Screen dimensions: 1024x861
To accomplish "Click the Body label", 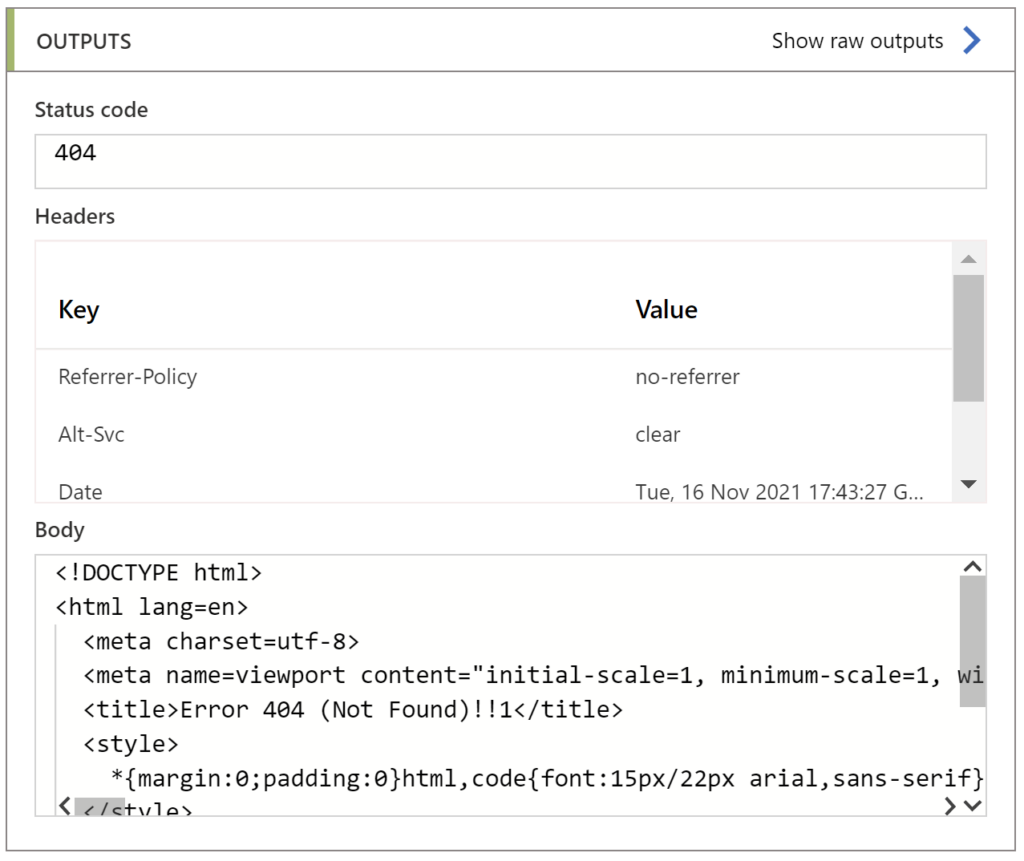I will [x=59, y=530].
